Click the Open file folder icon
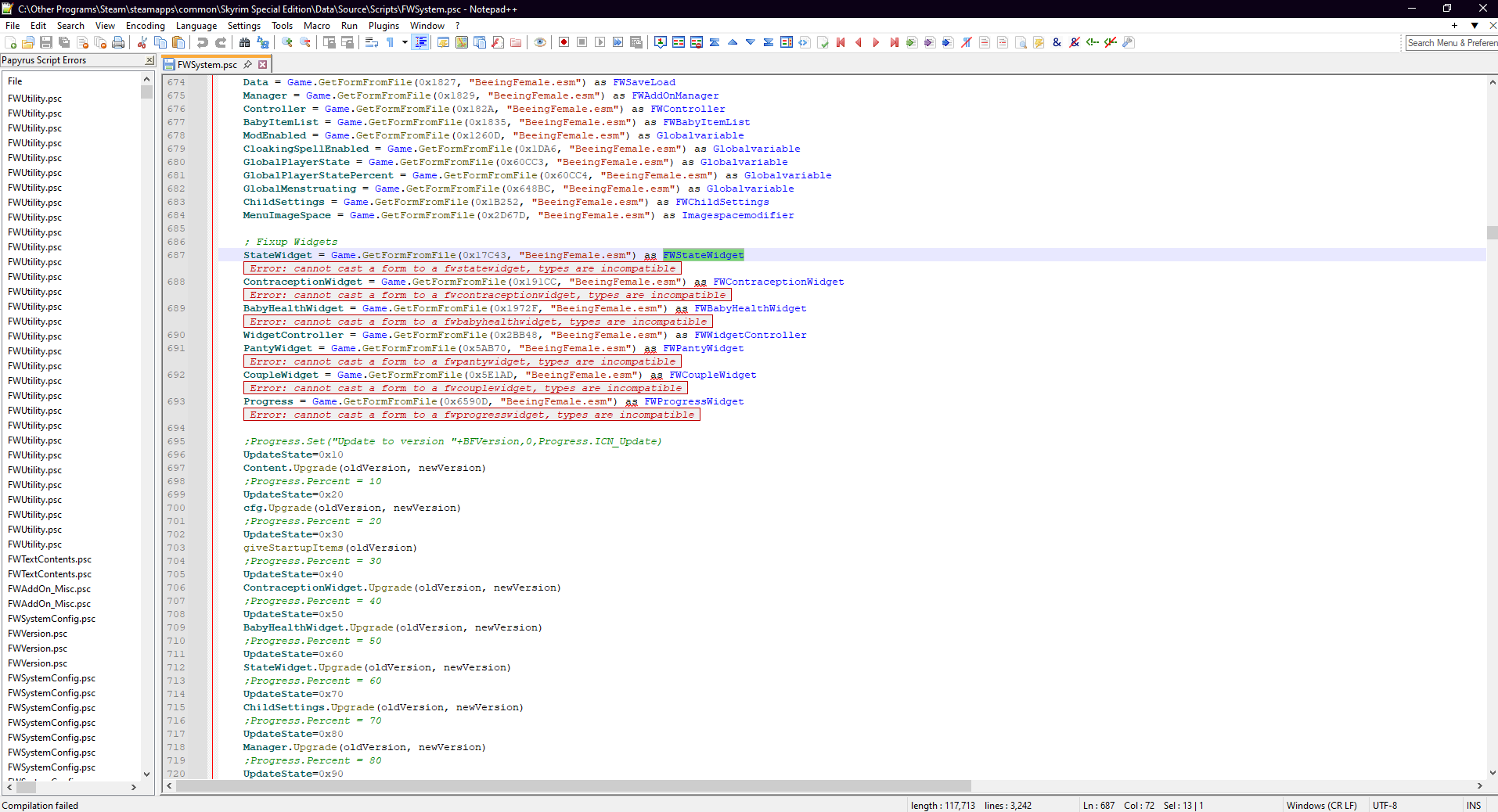This screenshot has width=1498, height=812. point(28,42)
